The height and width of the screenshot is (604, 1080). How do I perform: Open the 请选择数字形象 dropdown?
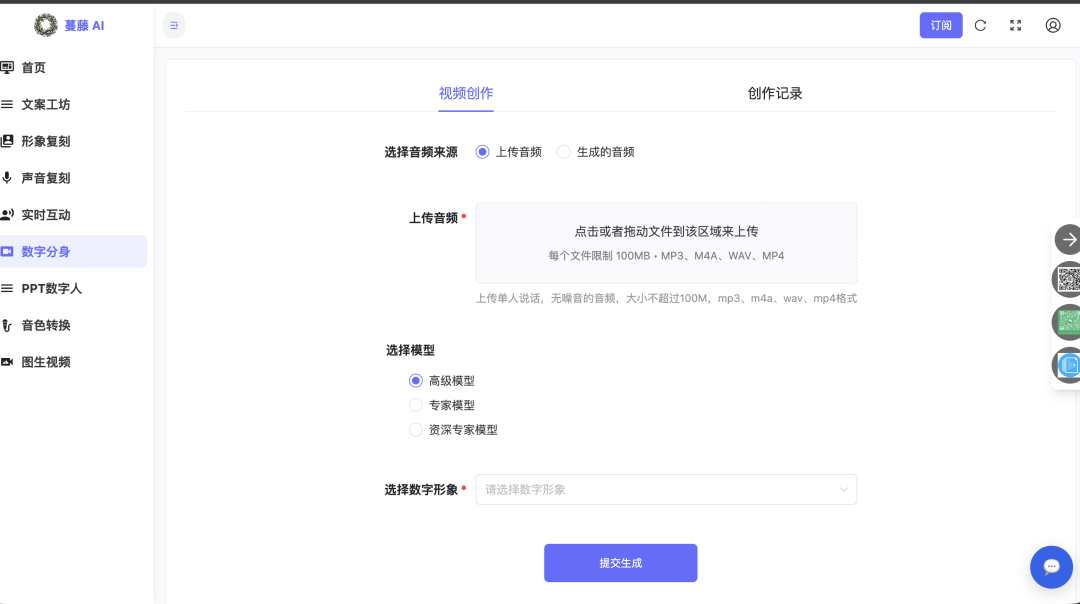(666, 489)
